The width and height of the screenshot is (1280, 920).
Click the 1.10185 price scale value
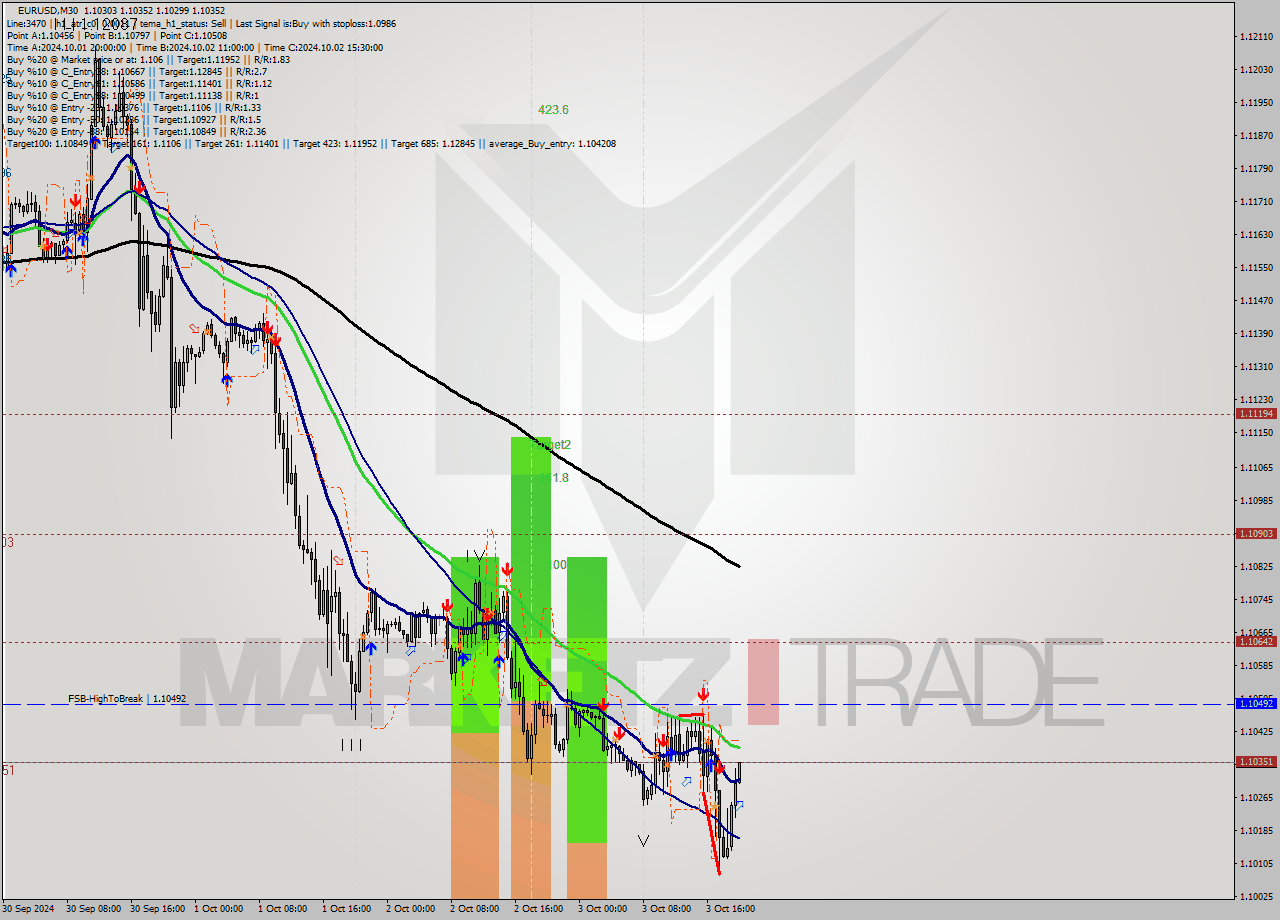1256,830
